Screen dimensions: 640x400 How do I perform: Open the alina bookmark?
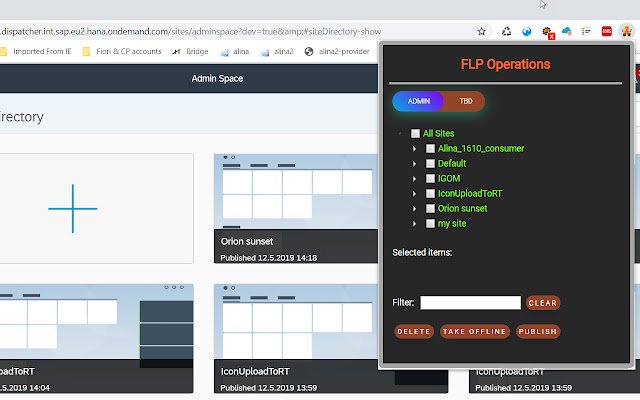click(x=235, y=51)
